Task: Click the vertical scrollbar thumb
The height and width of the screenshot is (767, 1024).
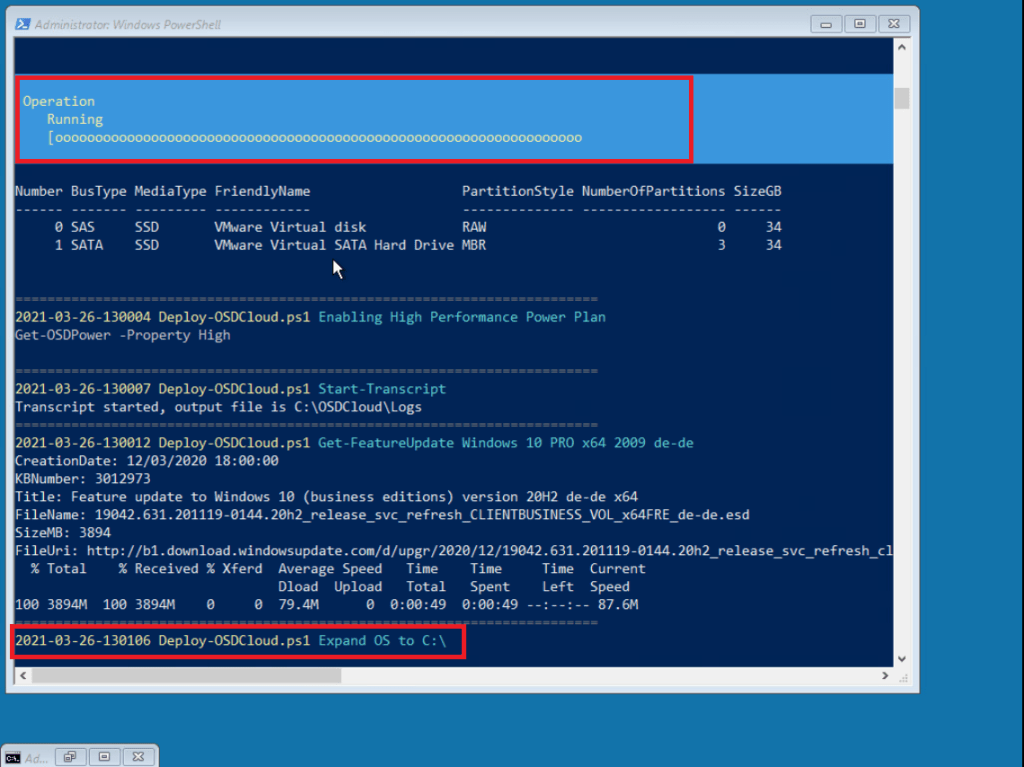Action: [x=902, y=98]
